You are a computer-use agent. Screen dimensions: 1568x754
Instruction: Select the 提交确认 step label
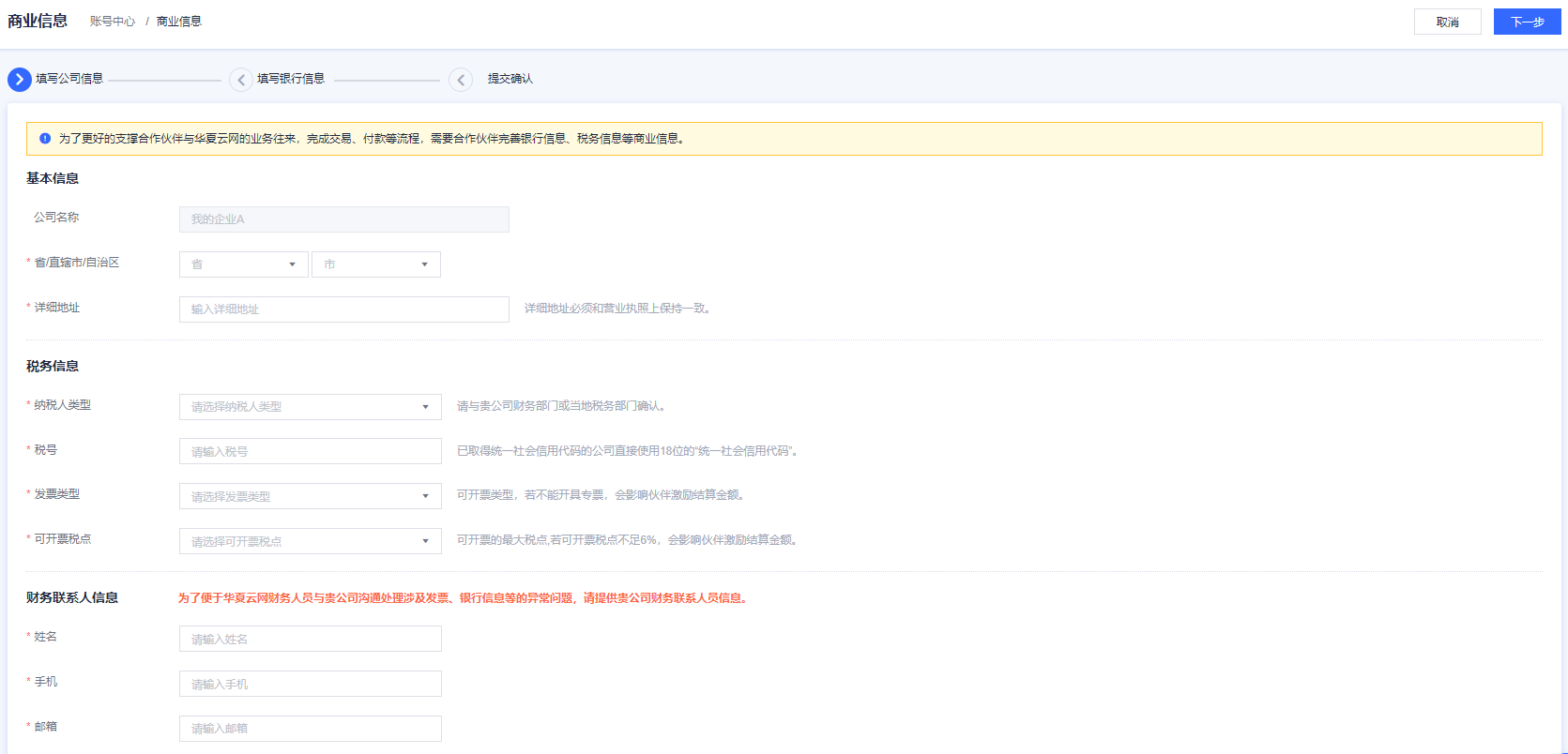pos(510,79)
